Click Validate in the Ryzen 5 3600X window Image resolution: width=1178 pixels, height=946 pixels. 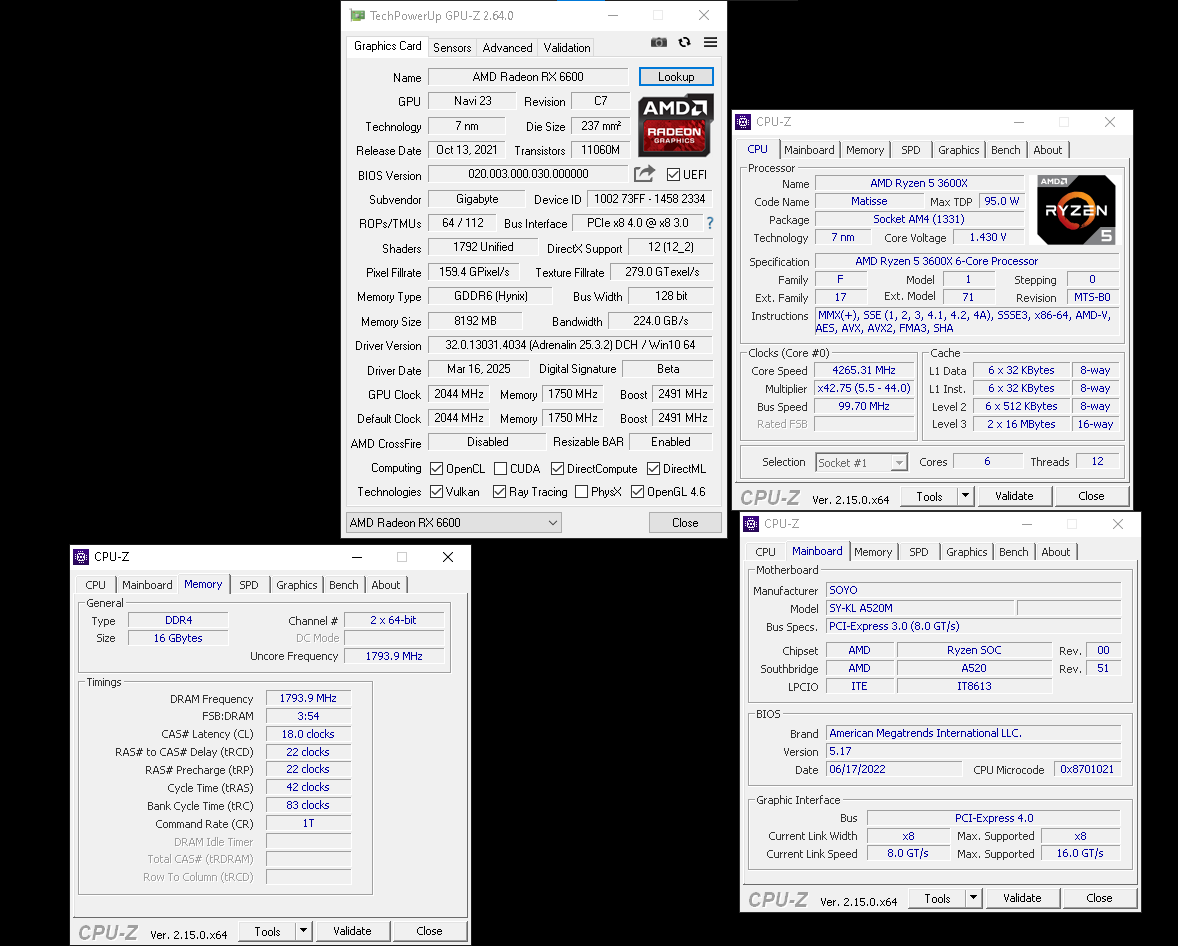1014,496
